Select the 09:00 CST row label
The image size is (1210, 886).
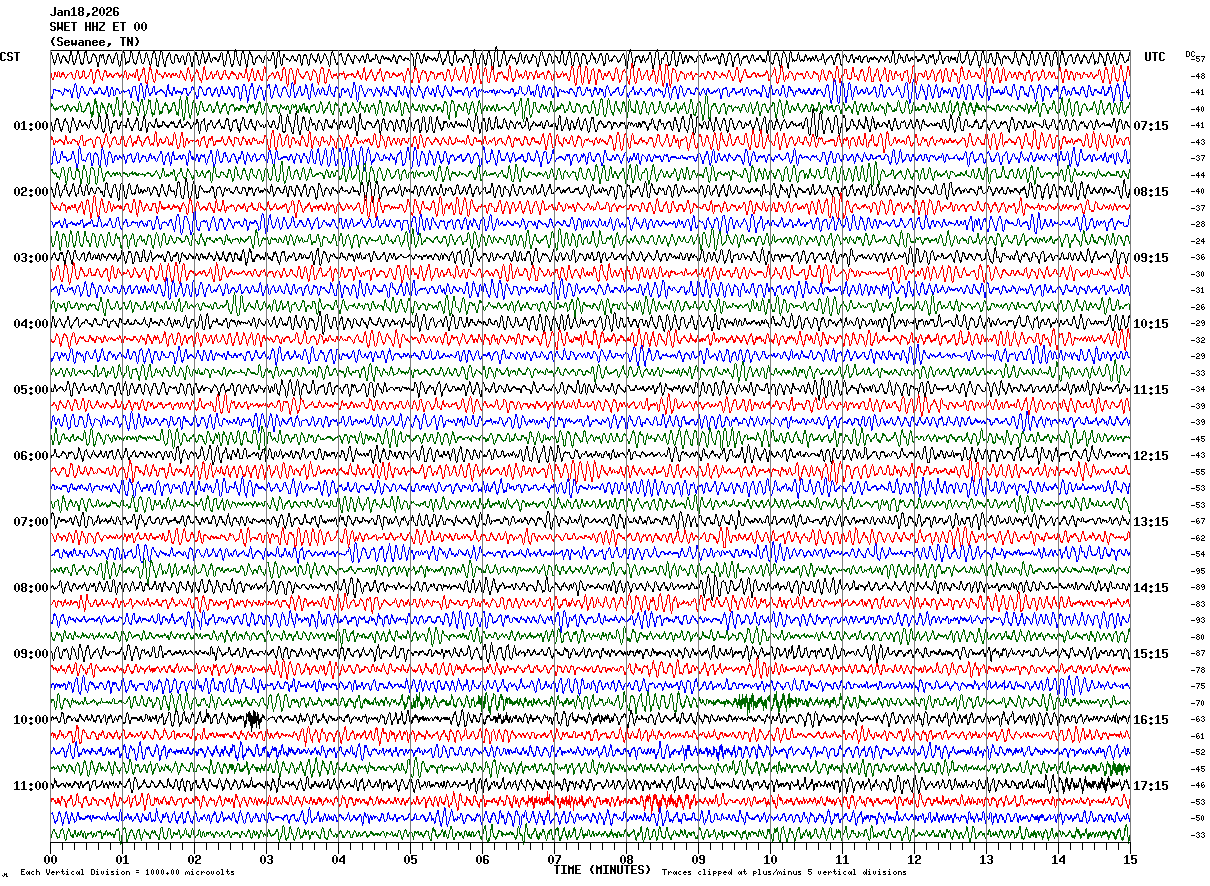(31, 654)
